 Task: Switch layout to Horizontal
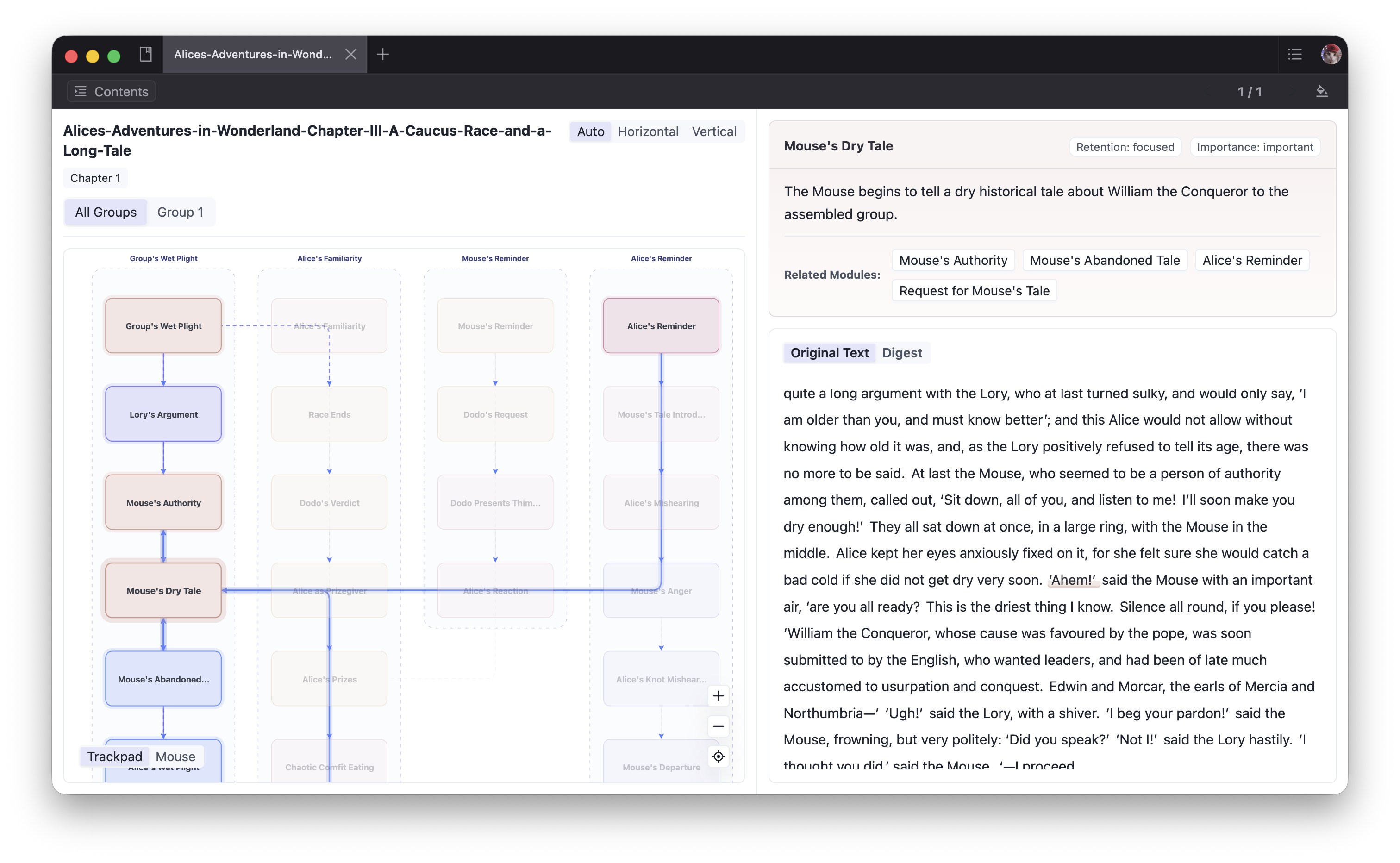(x=648, y=131)
